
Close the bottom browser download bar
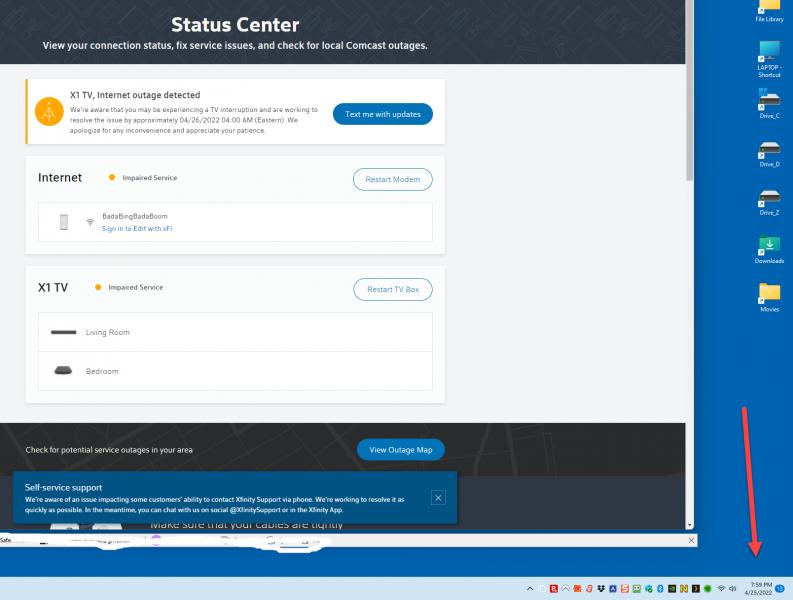point(691,540)
